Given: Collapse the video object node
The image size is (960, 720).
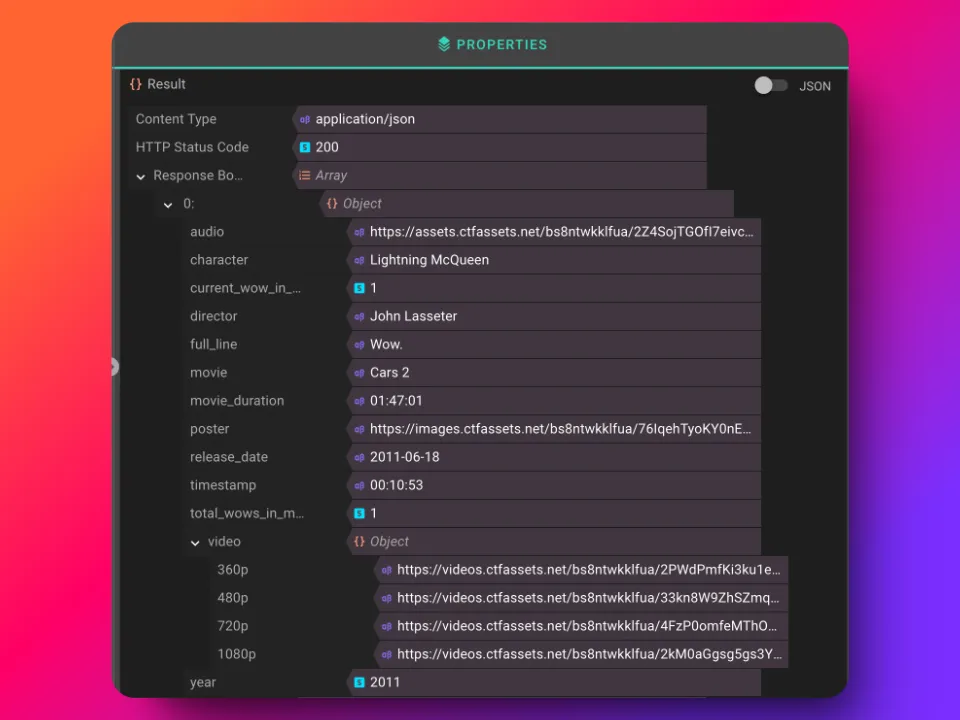Looking at the screenshot, I should tap(195, 543).
